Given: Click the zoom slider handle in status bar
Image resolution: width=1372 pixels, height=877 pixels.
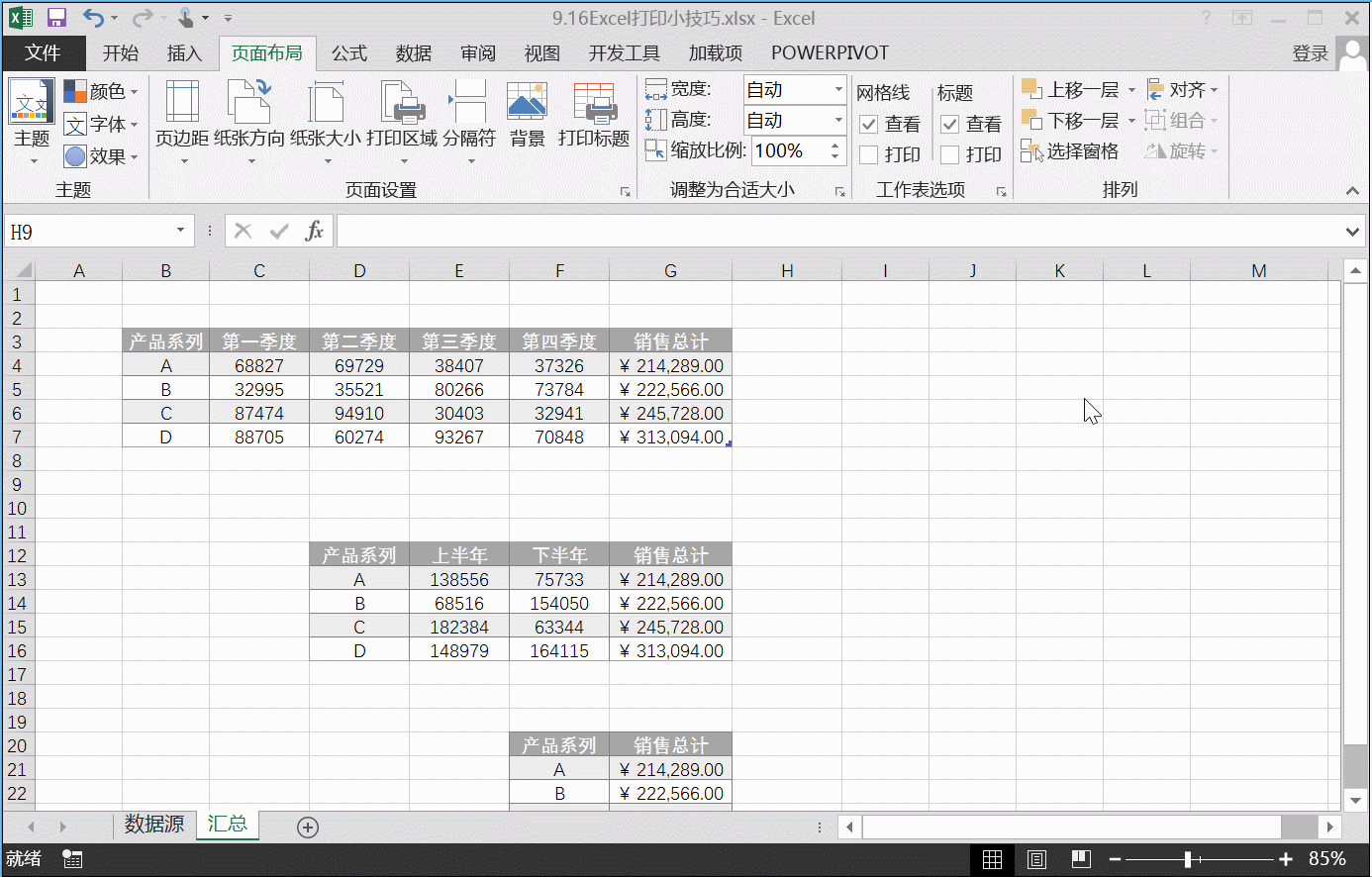Looking at the screenshot, I should (x=1188, y=859).
